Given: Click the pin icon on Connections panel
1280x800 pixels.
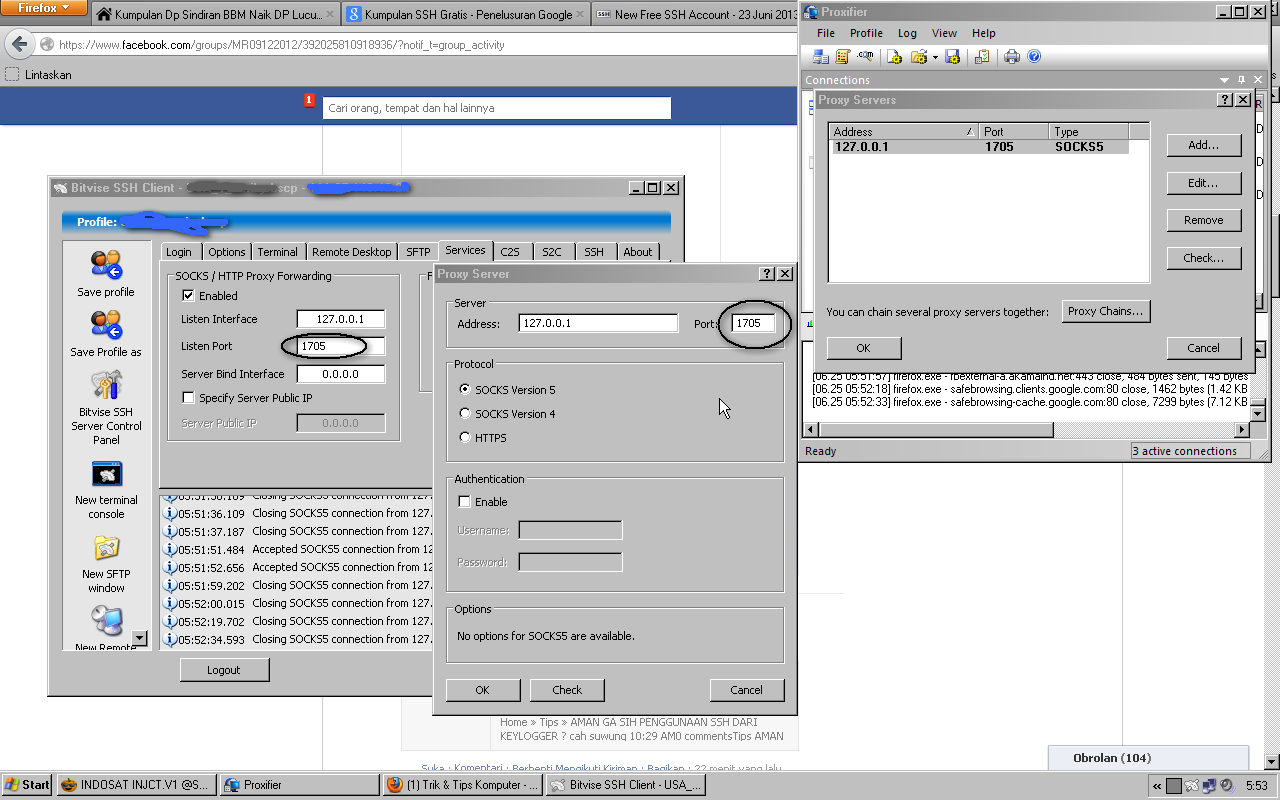Looking at the screenshot, I should click(1241, 80).
